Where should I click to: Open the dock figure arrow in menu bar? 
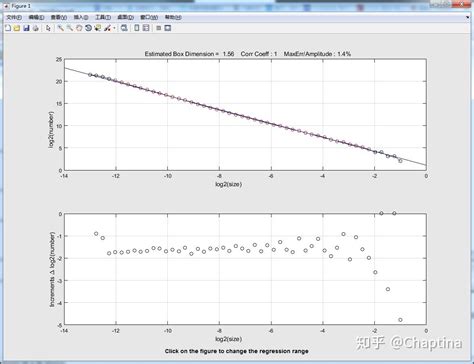(468, 17)
